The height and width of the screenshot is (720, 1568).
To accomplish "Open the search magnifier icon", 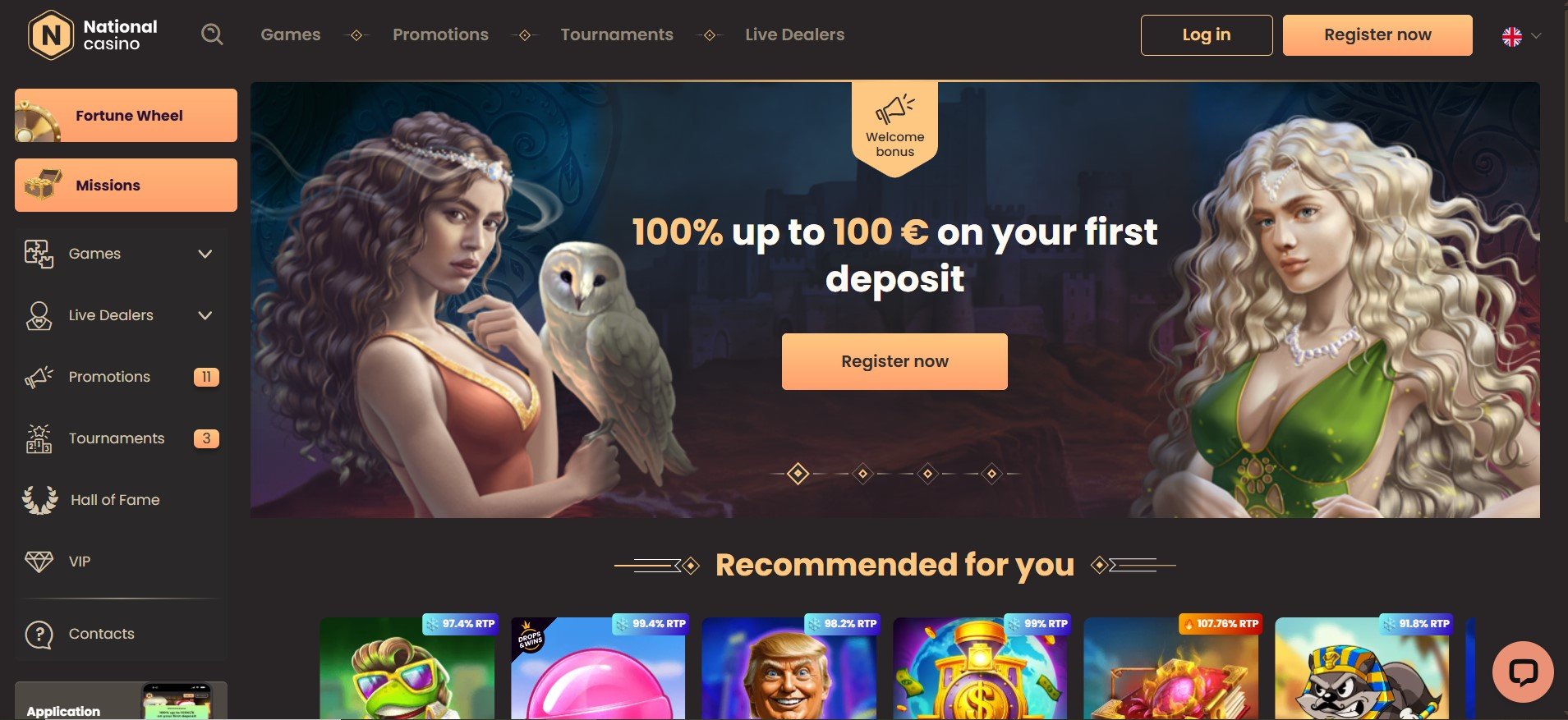I will [212, 34].
